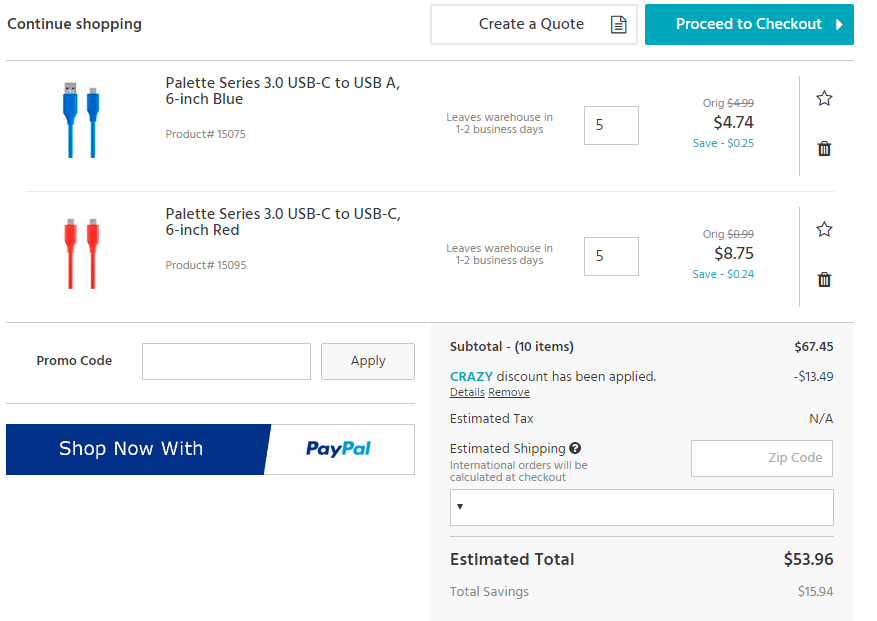Open the Estimated Shipping help tooltip
877x621 pixels.
(x=575, y=448)
